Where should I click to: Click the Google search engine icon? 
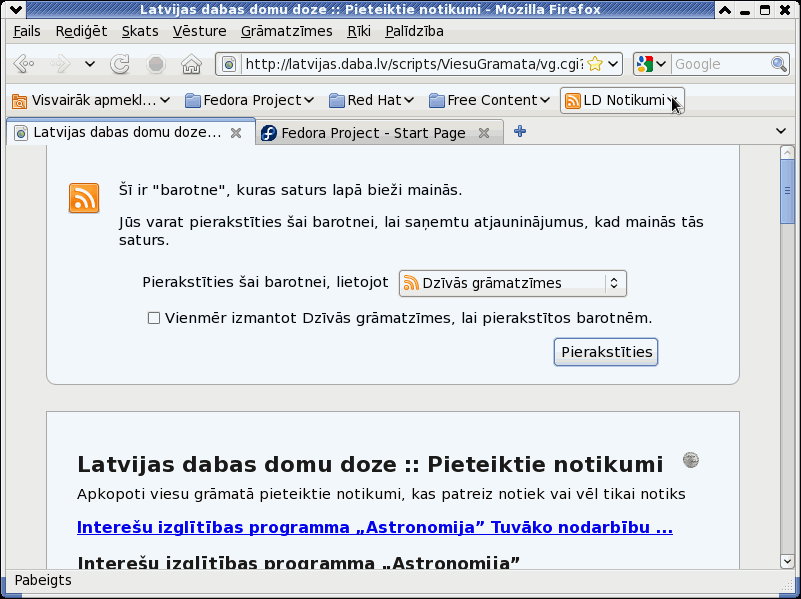(645, 64)
